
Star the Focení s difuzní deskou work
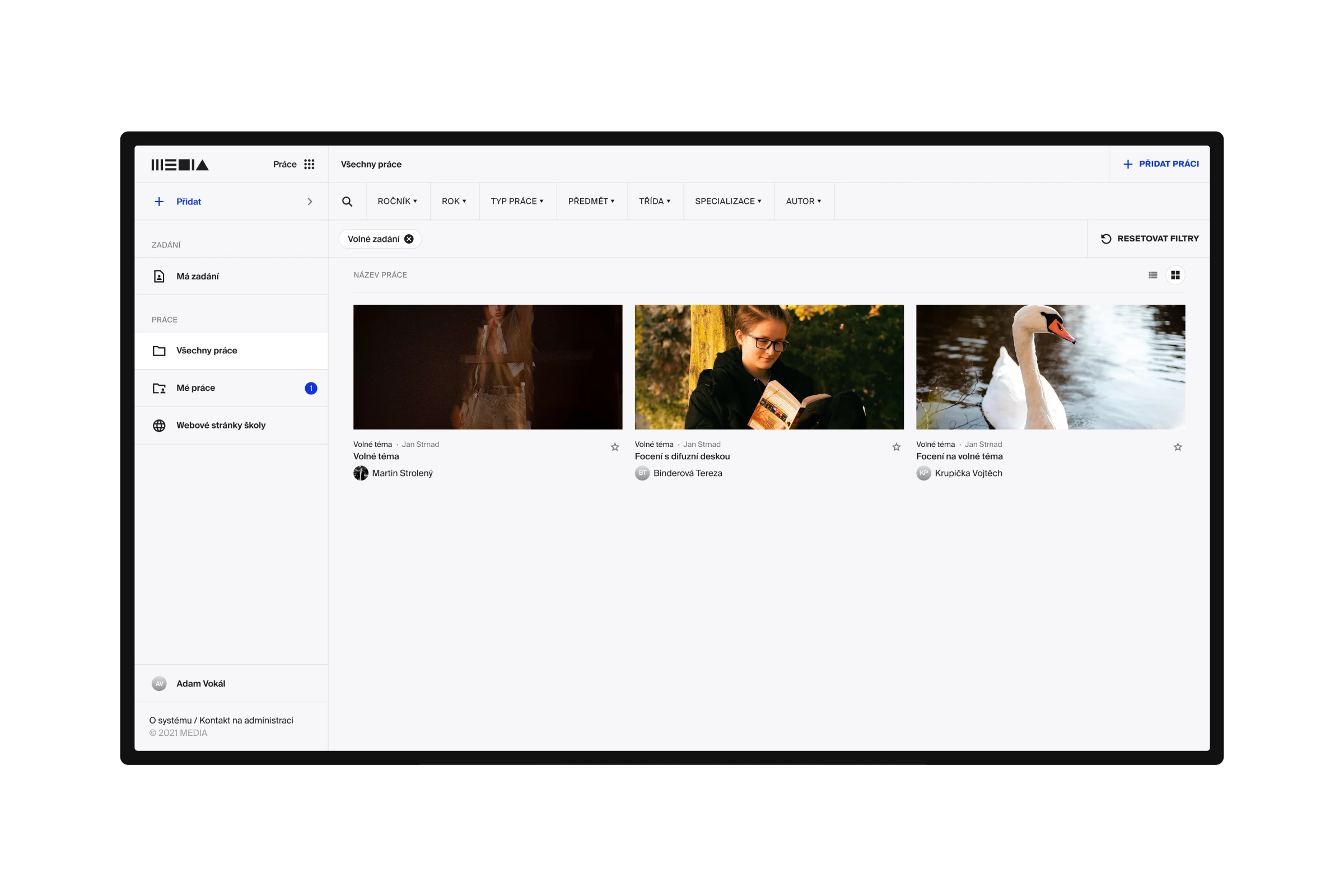(897, 447)
